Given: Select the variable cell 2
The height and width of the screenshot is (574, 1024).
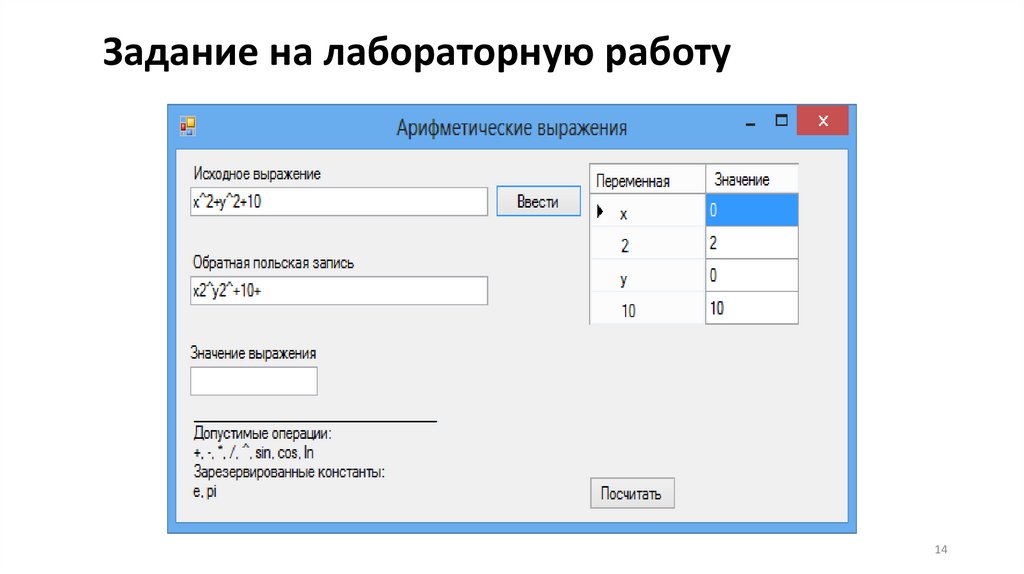Looking at the screenshot, I should tap(647, 243).
